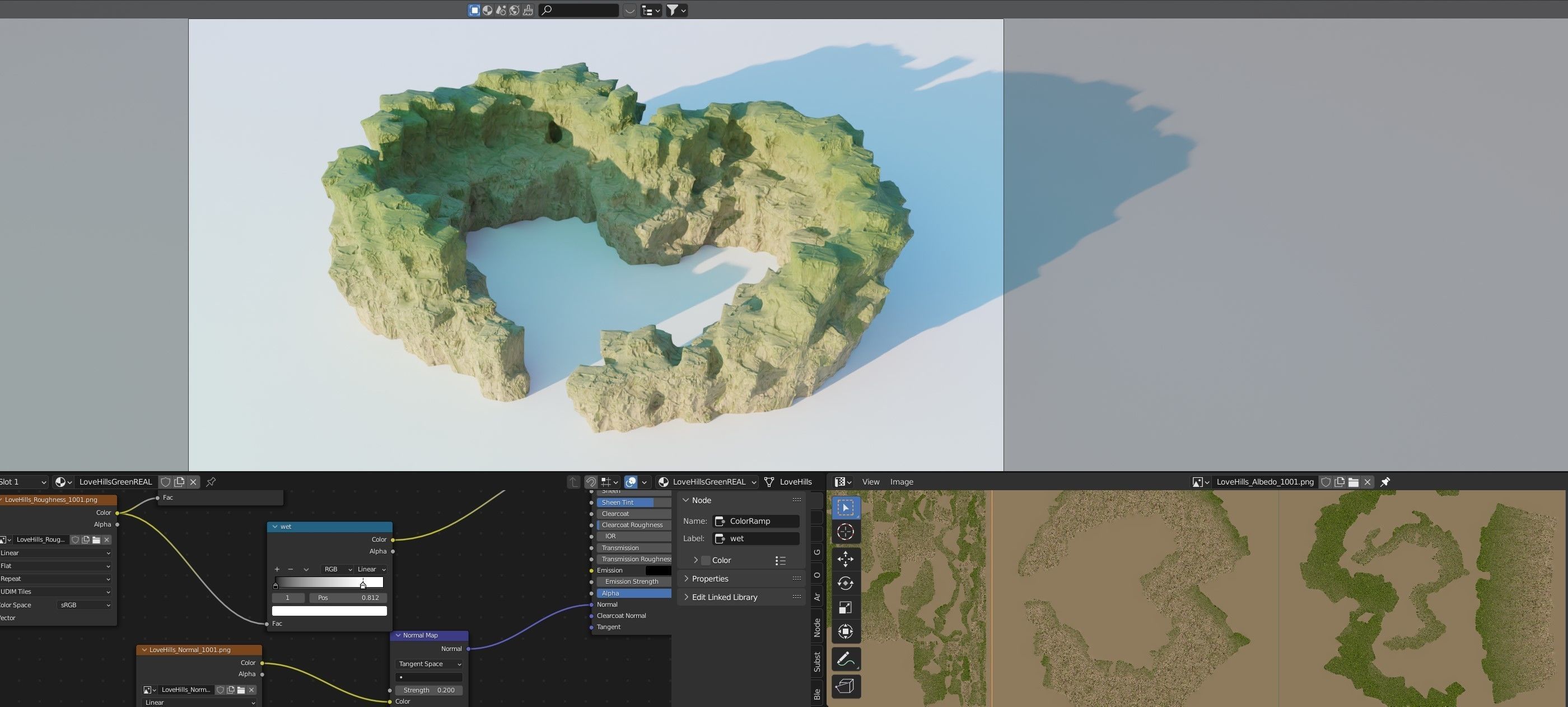This screenshot has width=1568, height=707.
Task: Select the shapes filter icon in outliner header
Action: point(501,10)
